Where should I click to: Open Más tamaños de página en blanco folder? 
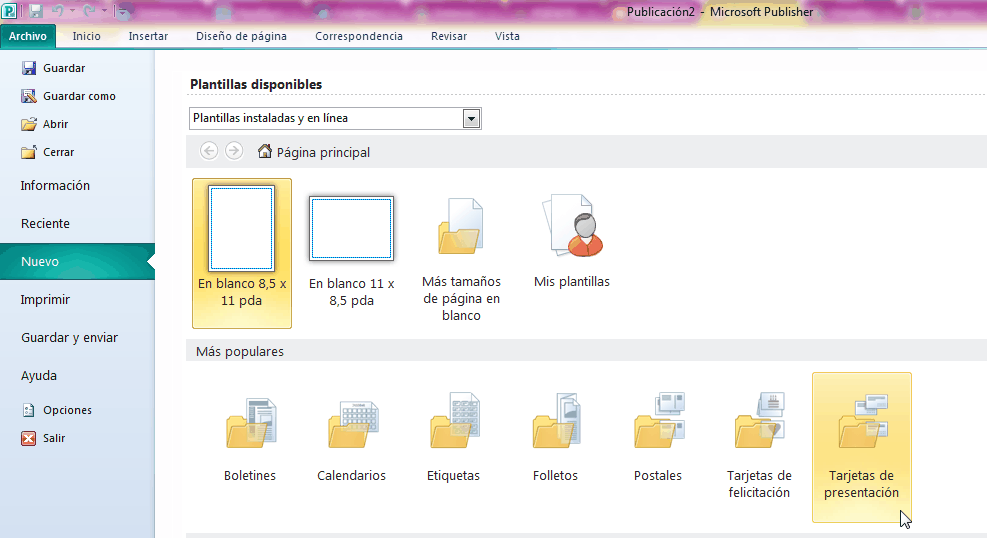pyautogui.click(x=461, y=258)
